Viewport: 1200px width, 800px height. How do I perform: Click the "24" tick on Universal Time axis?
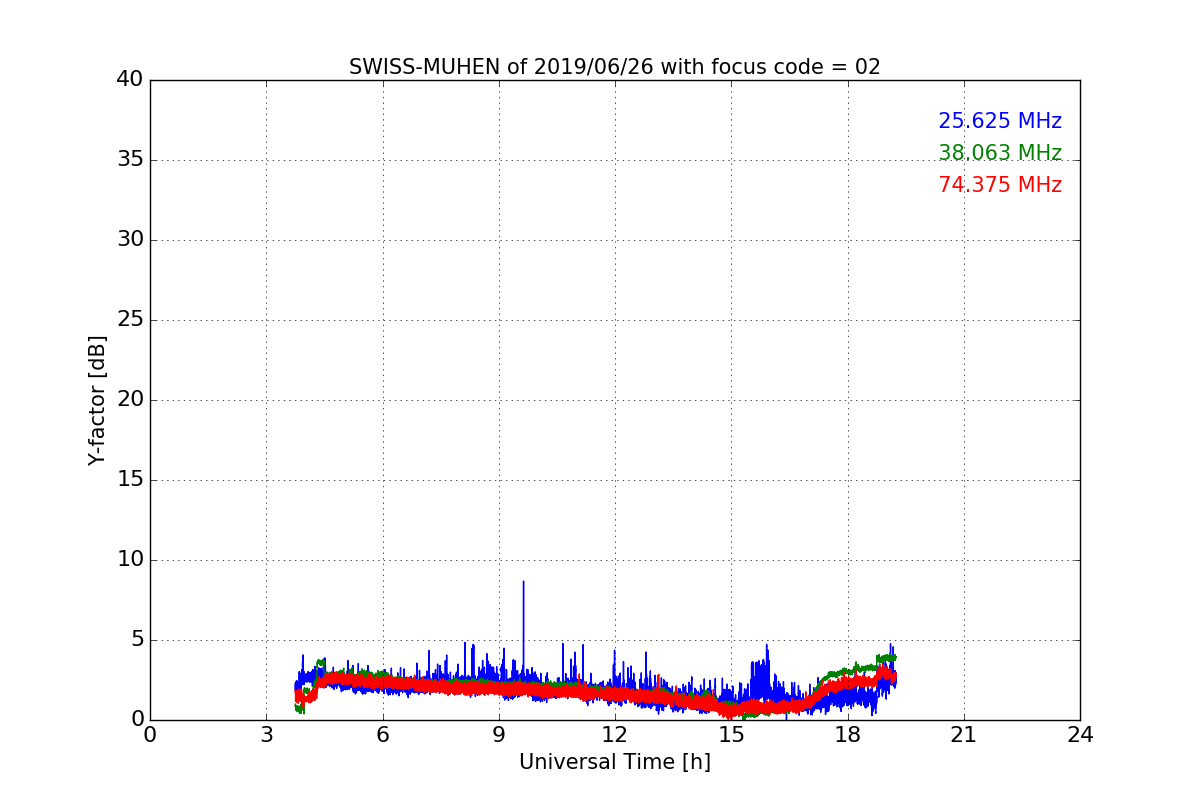[1080, 735]
